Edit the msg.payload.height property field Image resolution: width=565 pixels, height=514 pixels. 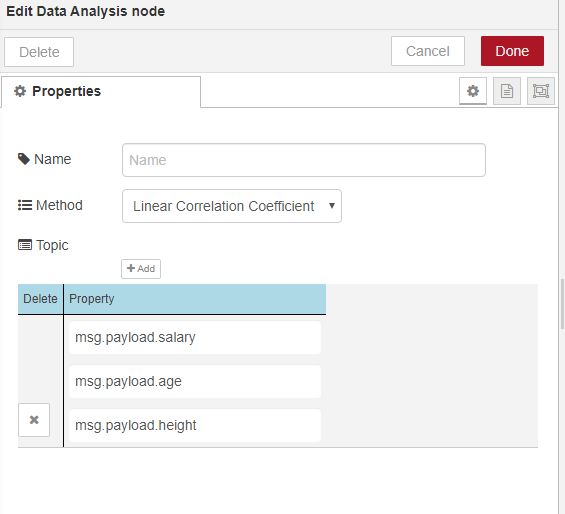(x=195, y=426)
